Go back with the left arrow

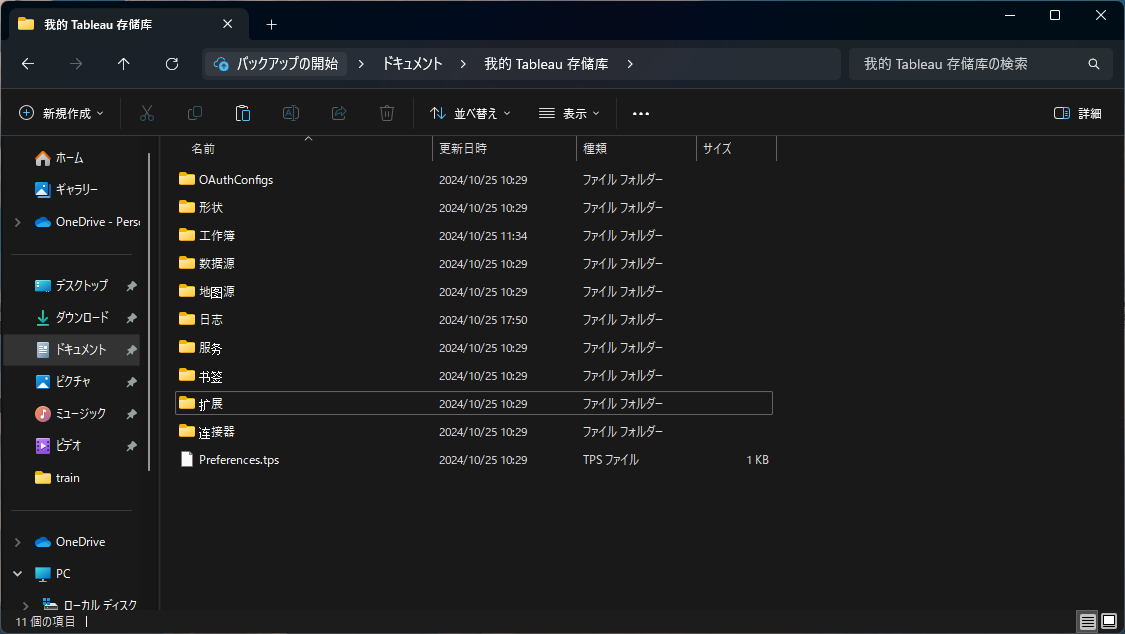28,64
